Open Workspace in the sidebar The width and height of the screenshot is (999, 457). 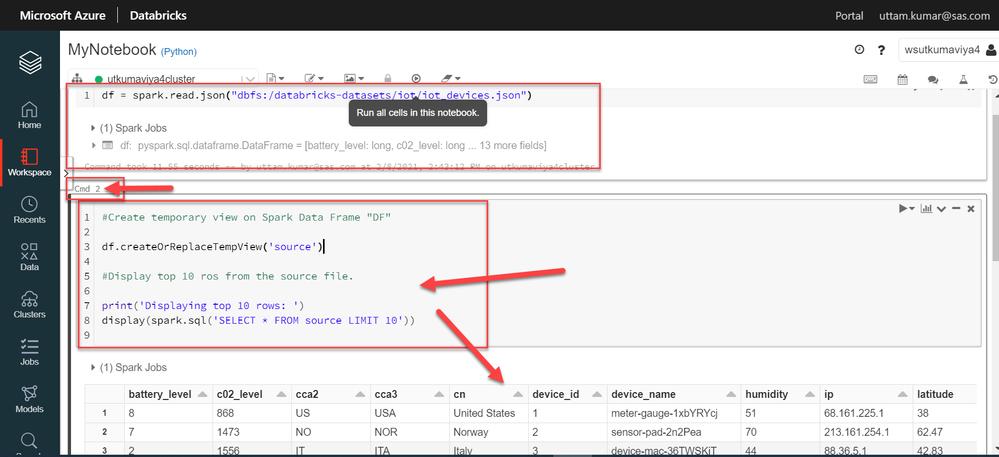(29, 163)
